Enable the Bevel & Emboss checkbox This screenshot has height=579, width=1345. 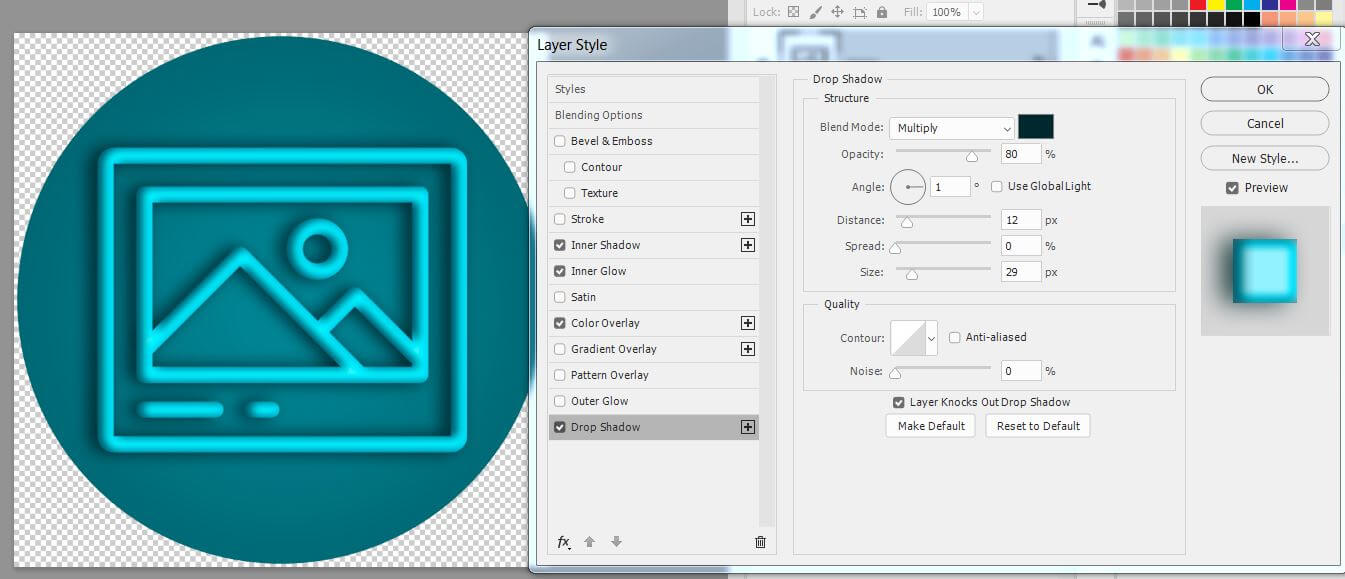[560, 141]
